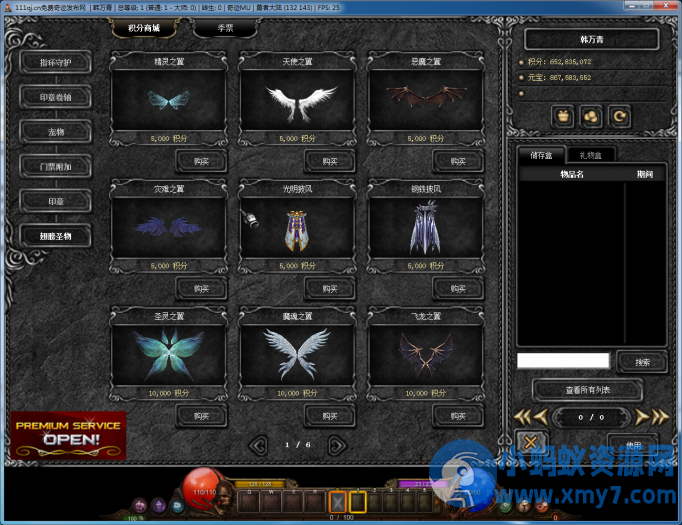Click the red health orb showing 110/110

[x=204, y=489]
